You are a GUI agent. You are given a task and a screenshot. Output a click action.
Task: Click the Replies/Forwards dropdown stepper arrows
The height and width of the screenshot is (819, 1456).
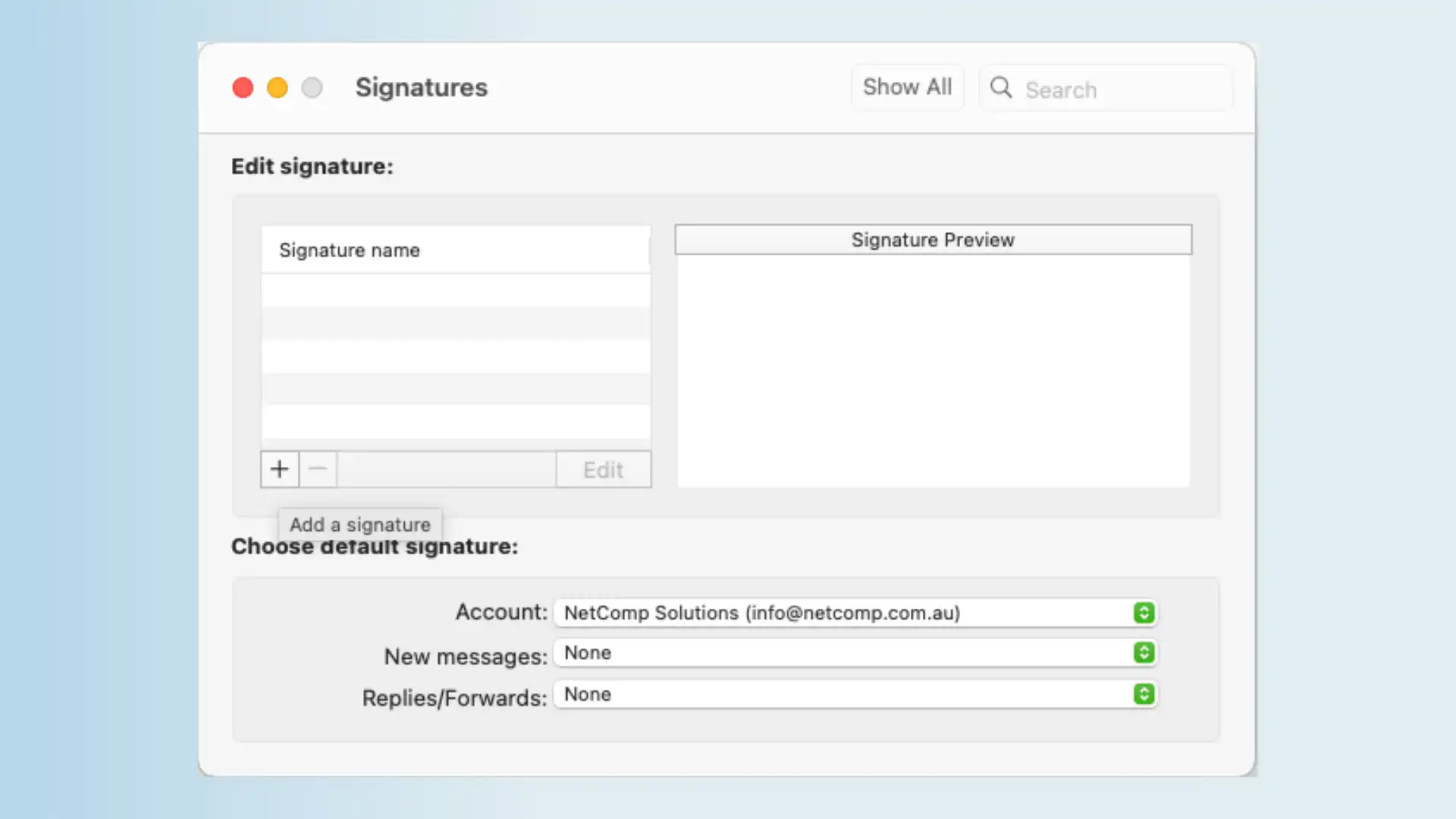[x=1143, y=694]
